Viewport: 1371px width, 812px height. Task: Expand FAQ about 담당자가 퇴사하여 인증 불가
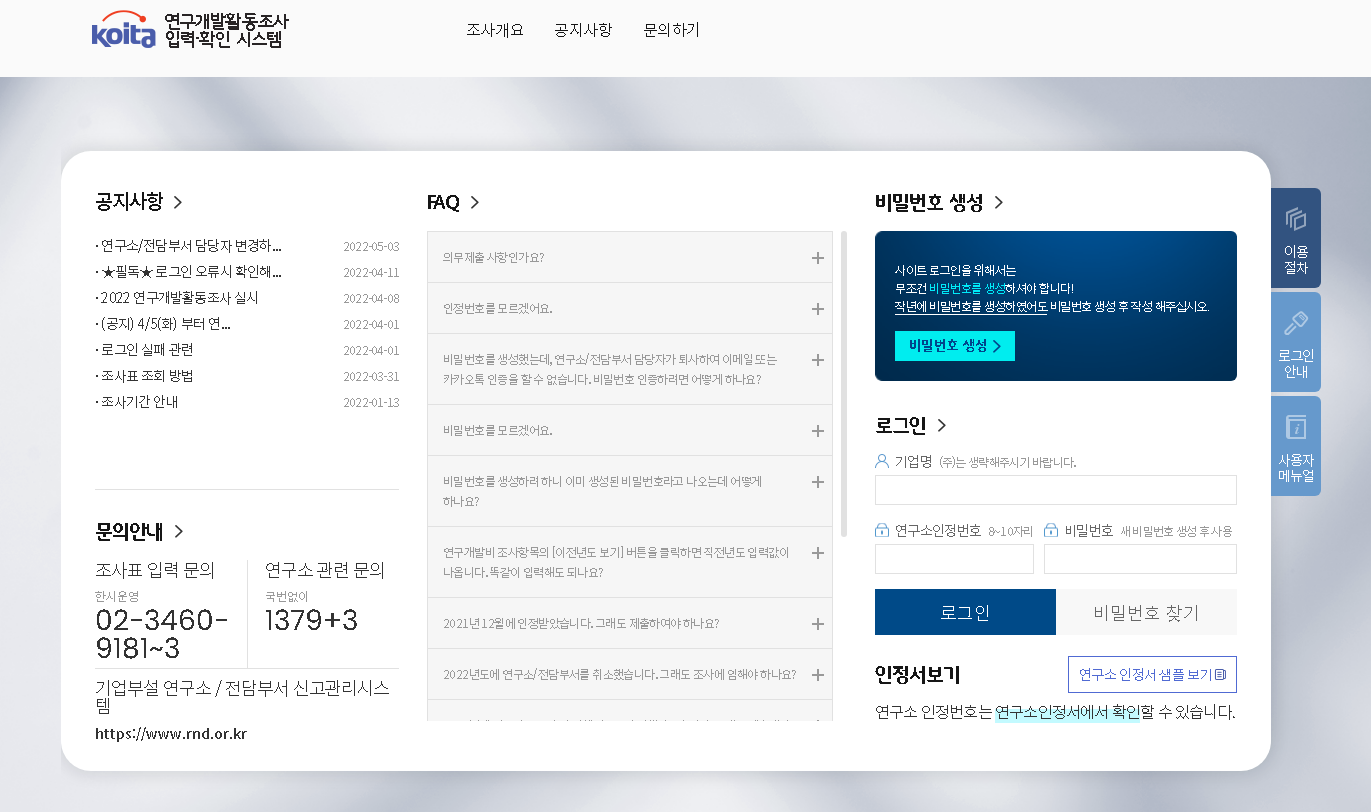[630, 369]
